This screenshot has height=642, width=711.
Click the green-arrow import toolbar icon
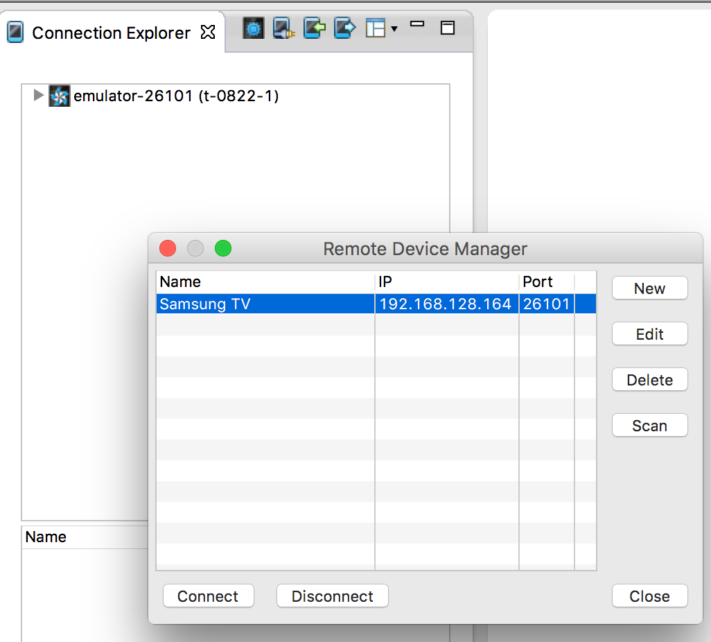314,29
